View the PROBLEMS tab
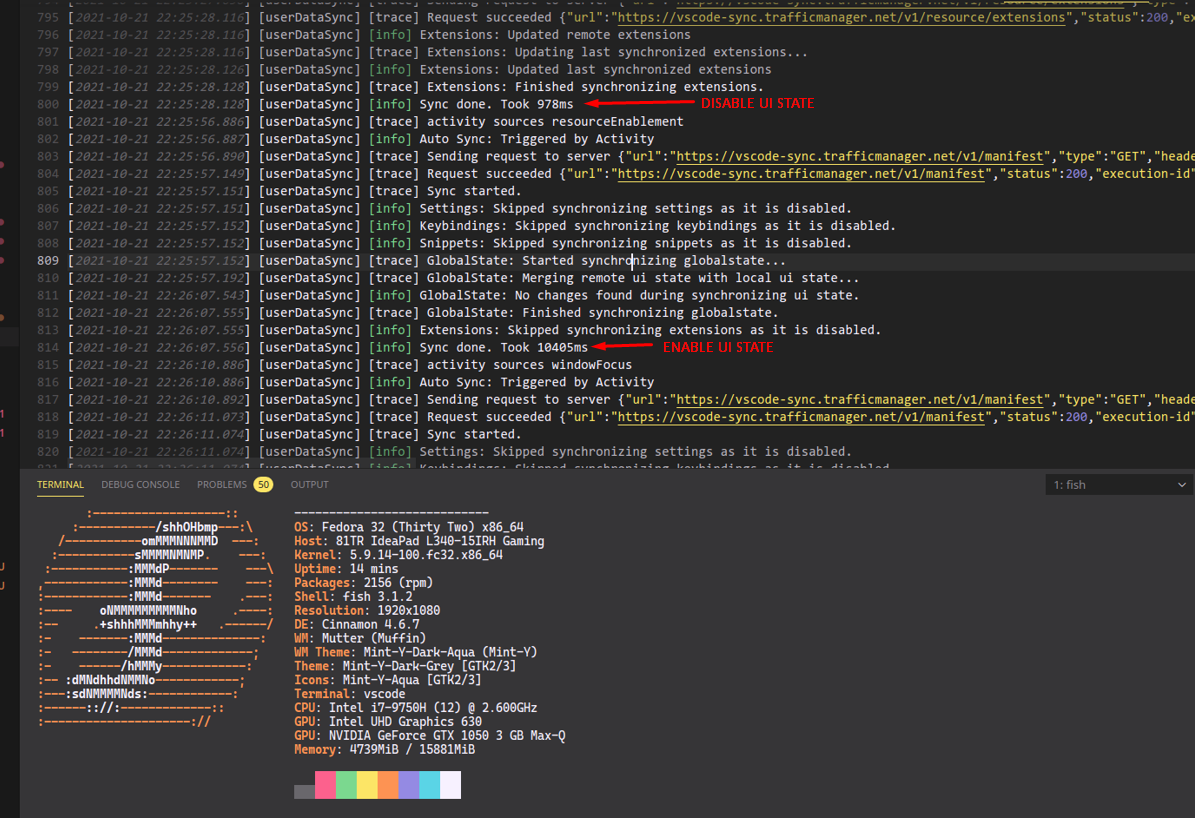The width and height of the screenshot is (1195, 818). [222, 484]
